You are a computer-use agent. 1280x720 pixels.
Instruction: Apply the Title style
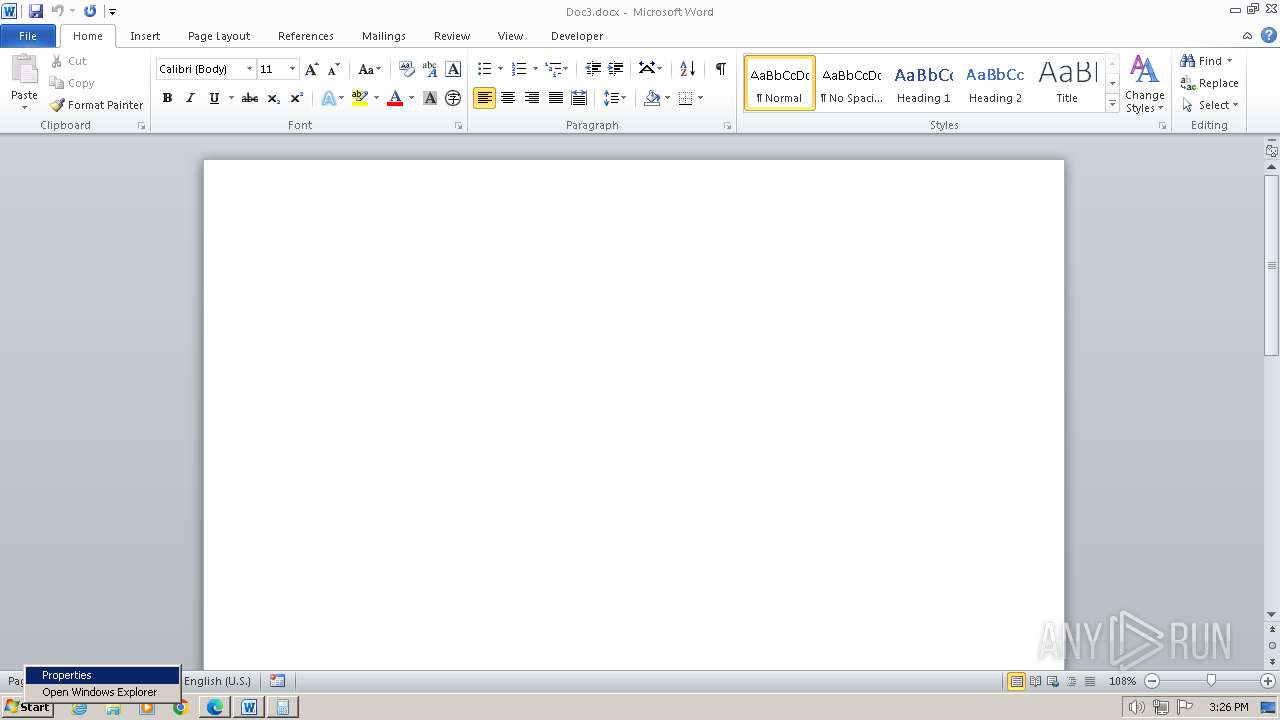click(x=1067, y=83)
